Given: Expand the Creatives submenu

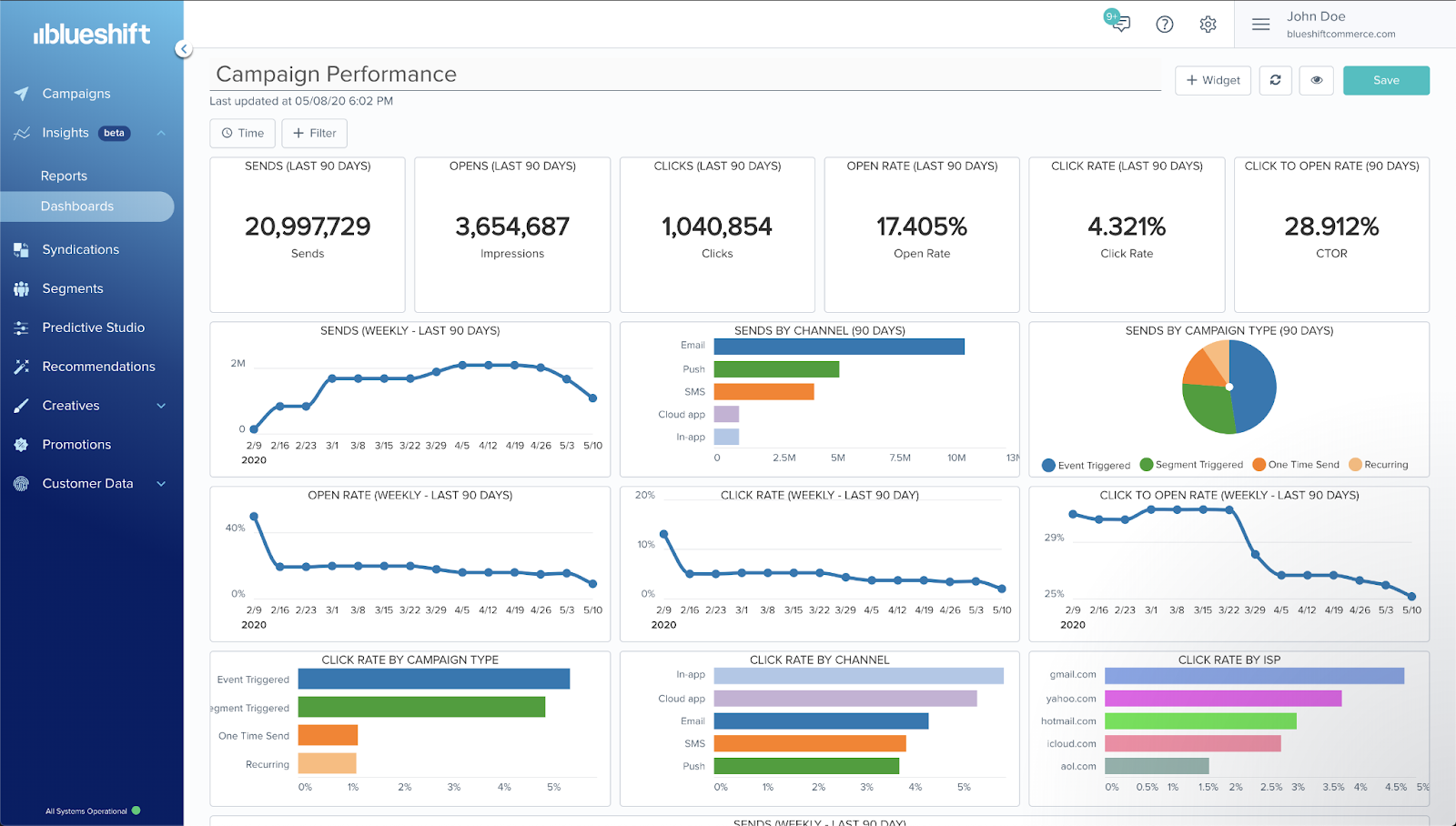Looking at the screenshot, I should click(161, 406).
